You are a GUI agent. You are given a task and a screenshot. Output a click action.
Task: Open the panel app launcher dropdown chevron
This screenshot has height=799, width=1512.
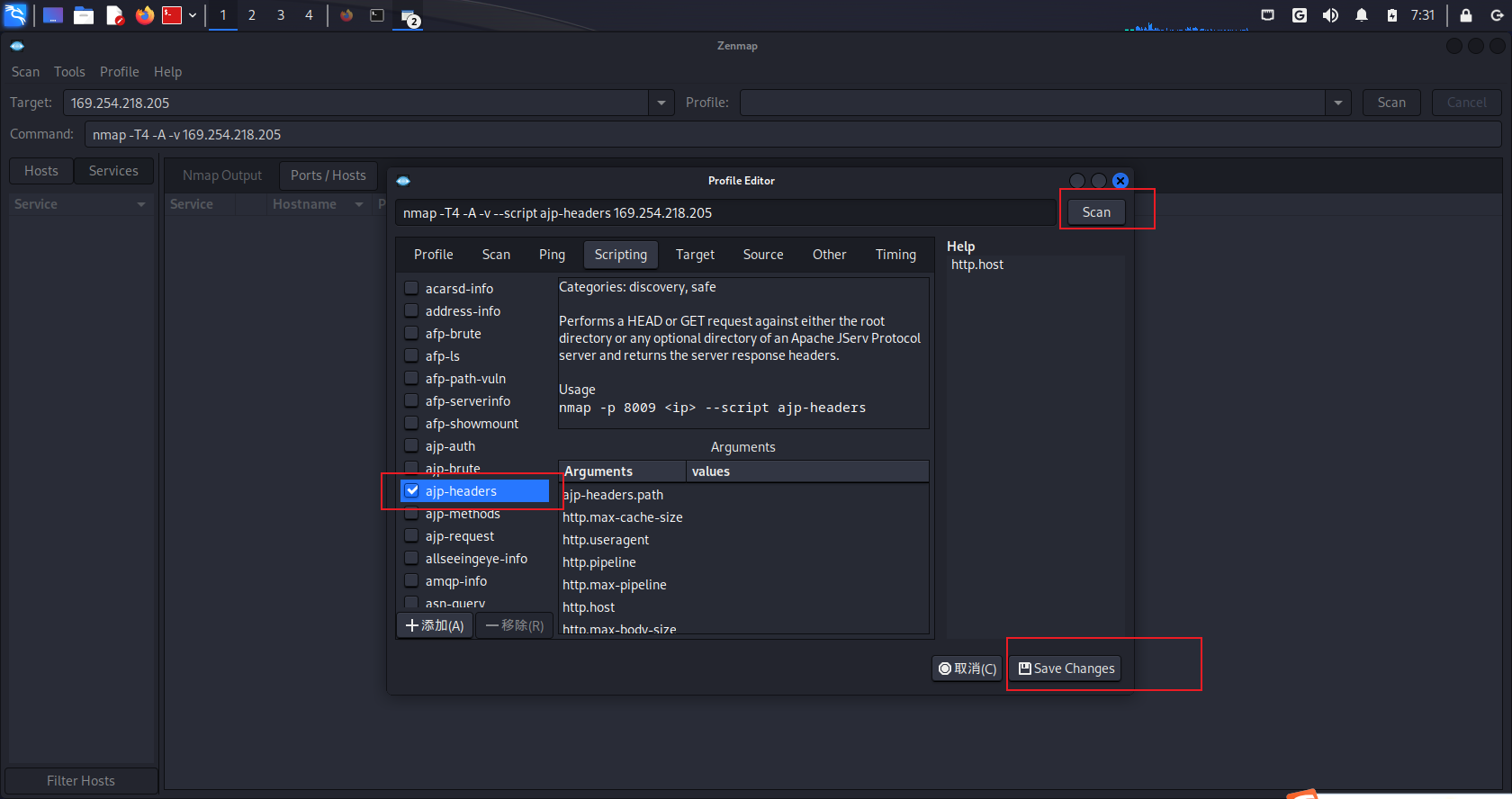click(x=193, y=15)
